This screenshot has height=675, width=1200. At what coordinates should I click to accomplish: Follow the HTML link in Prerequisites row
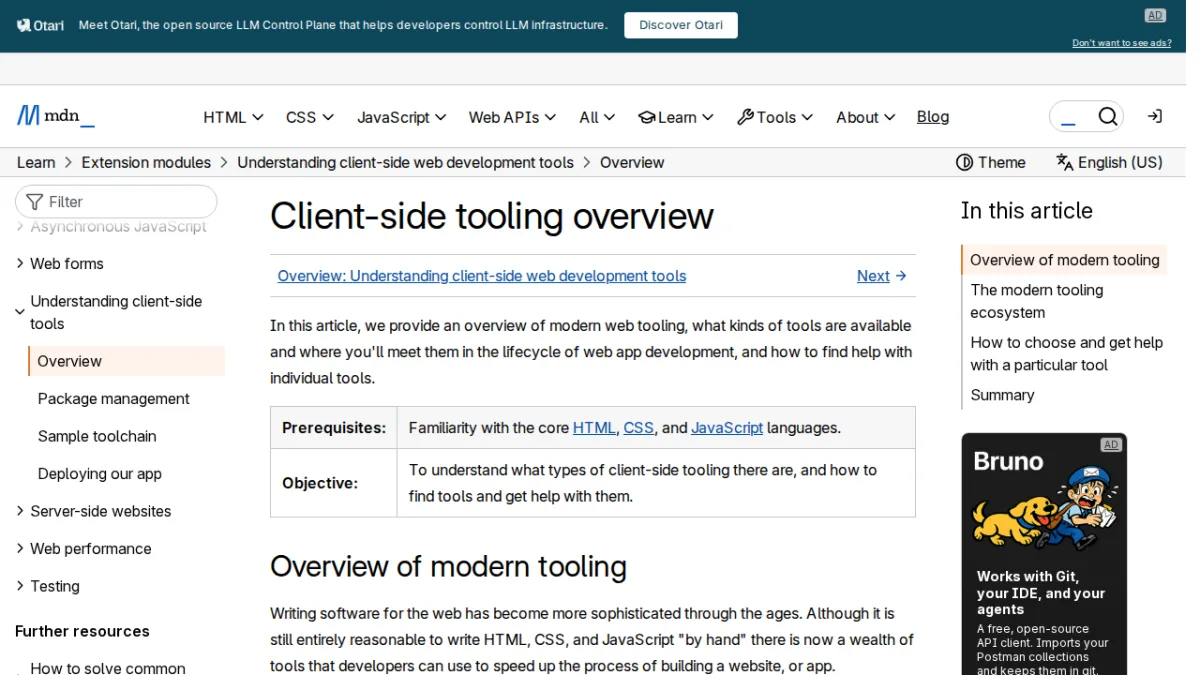[x=594, y=428]
